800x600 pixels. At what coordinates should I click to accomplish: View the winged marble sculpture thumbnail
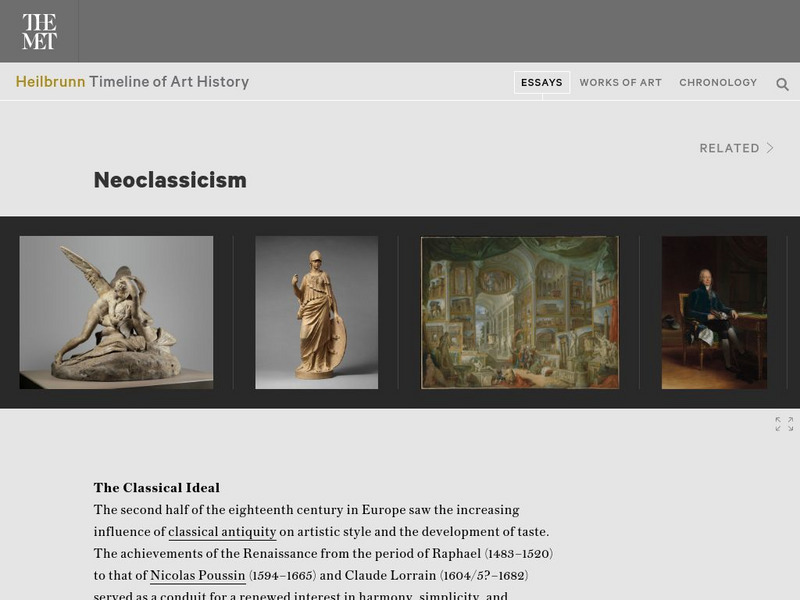click(x=116, y=312)
